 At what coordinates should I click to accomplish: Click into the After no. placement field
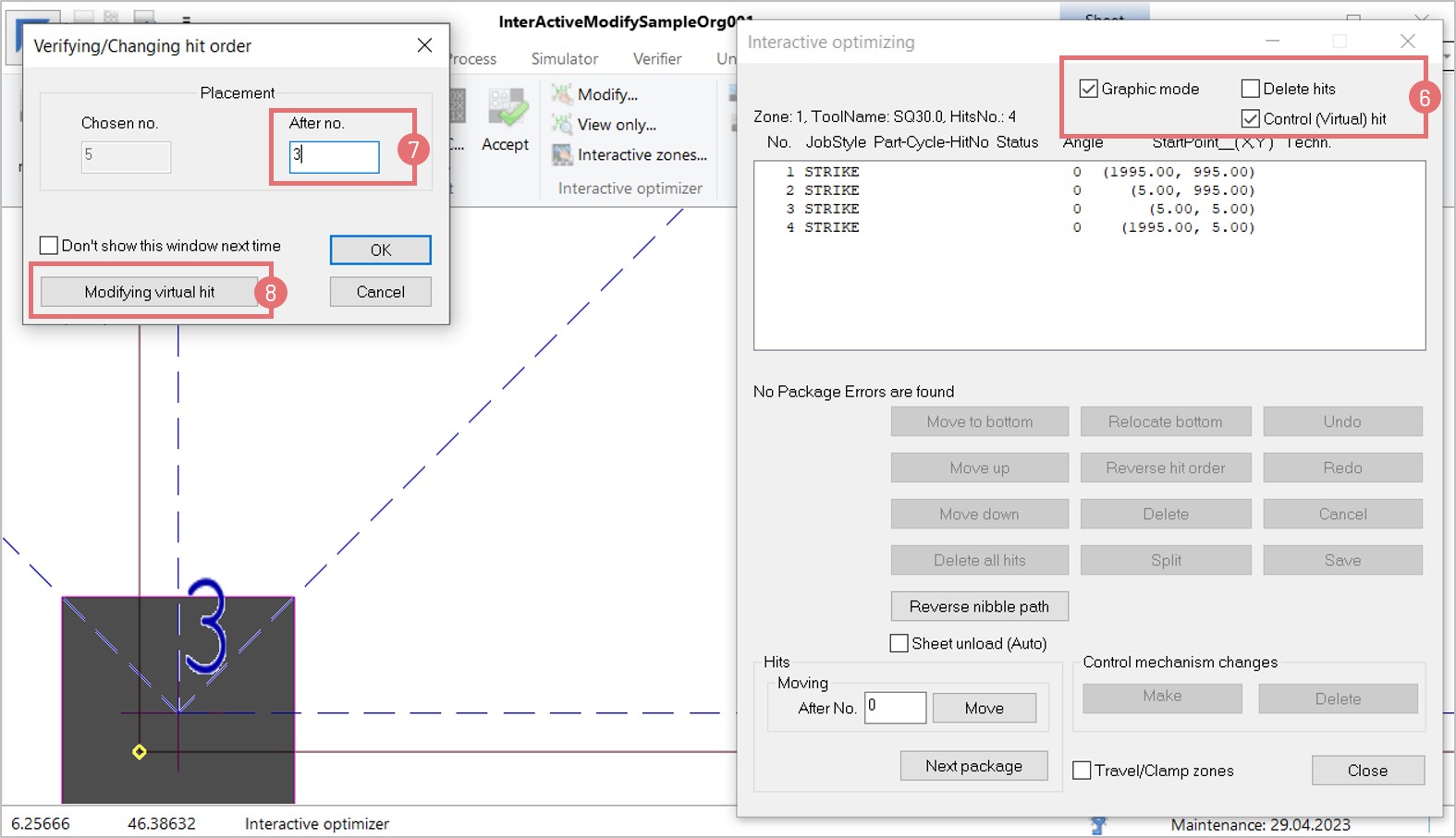tap(334, 156)
